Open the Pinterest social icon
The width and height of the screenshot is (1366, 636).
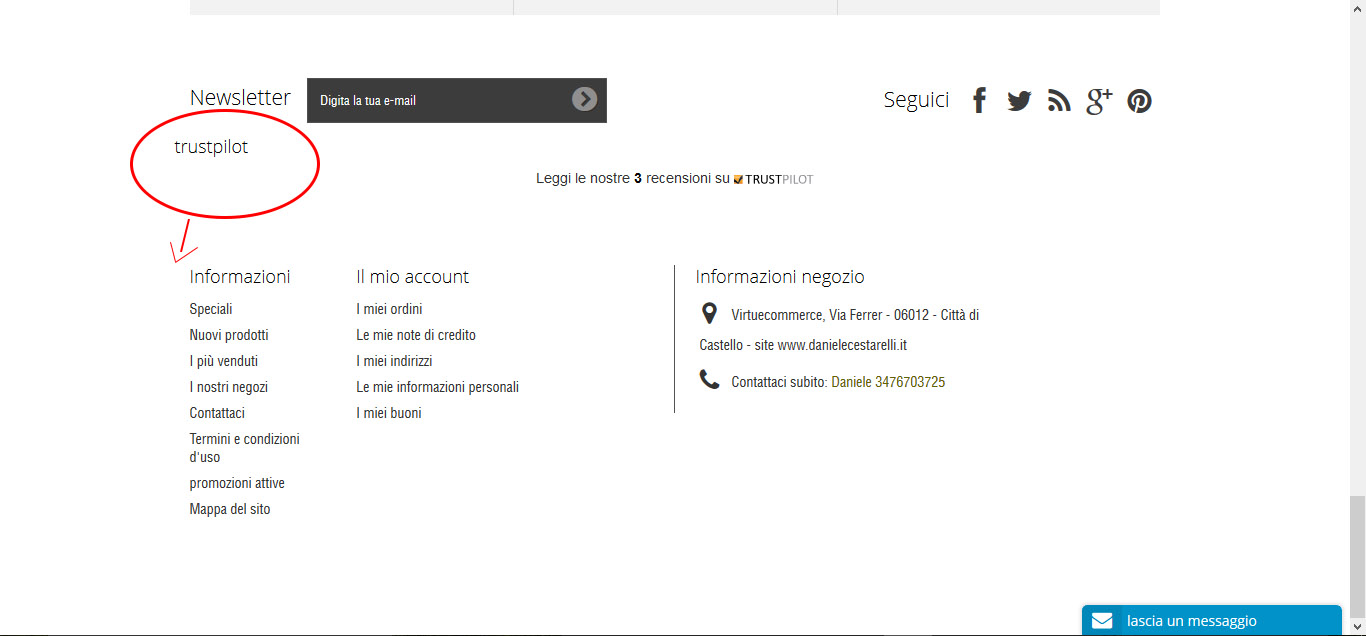(x=1139, y=100)
